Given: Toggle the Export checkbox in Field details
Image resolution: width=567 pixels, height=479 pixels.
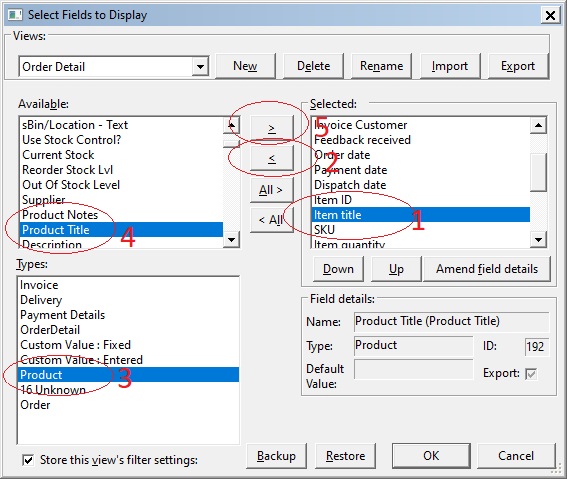Looking at the screenshot, I should pos(531,373).
